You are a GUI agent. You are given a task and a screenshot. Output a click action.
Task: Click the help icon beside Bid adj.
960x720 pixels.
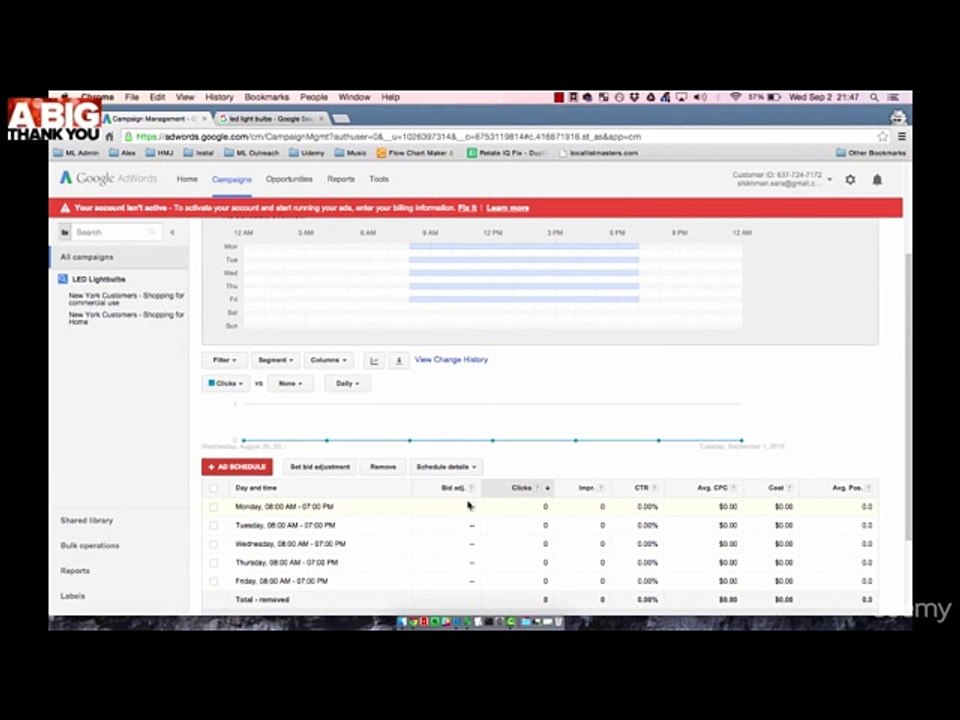[x=471, y=488]
